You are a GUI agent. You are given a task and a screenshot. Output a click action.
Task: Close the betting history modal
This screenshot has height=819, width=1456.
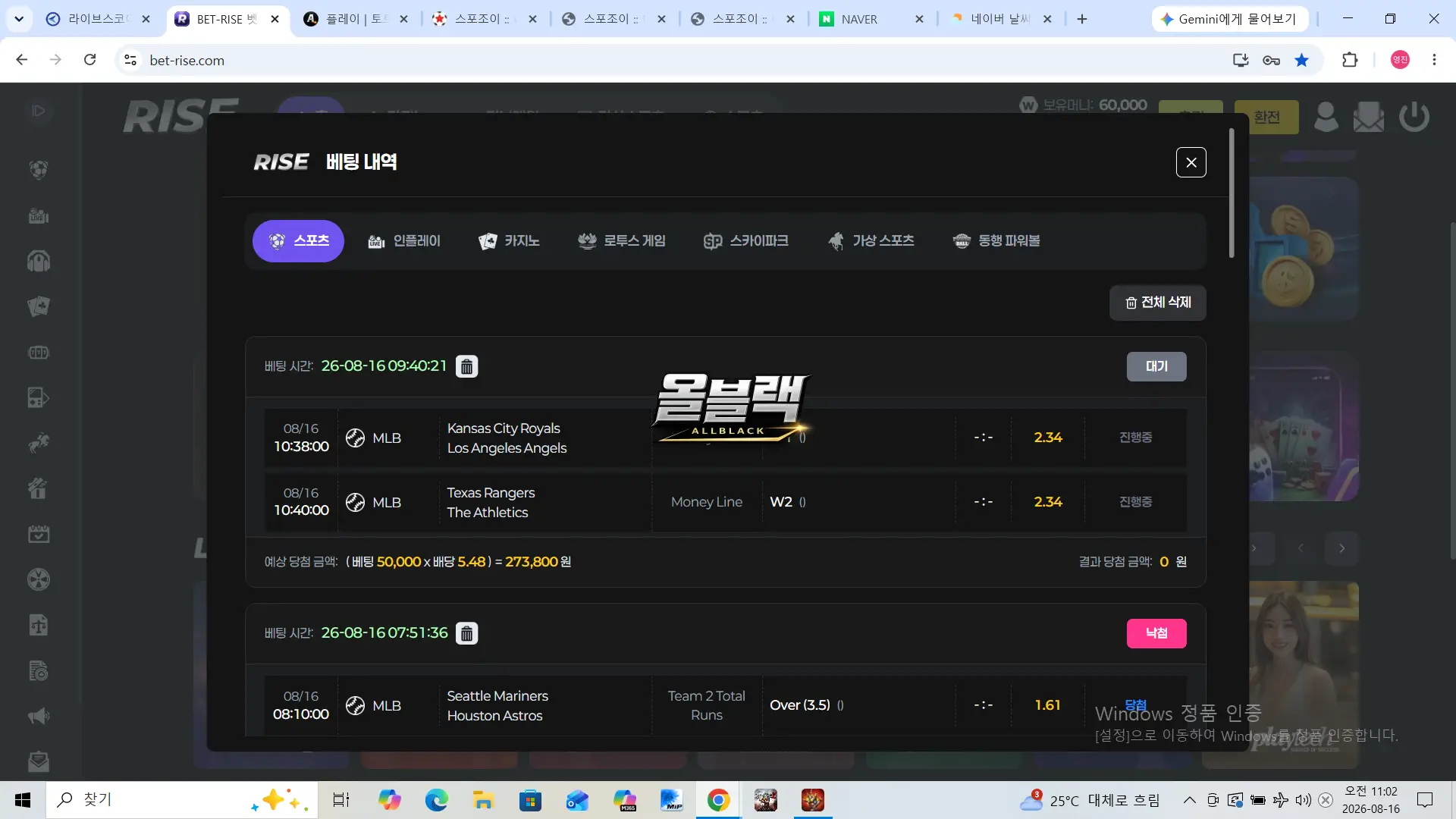1191,162
